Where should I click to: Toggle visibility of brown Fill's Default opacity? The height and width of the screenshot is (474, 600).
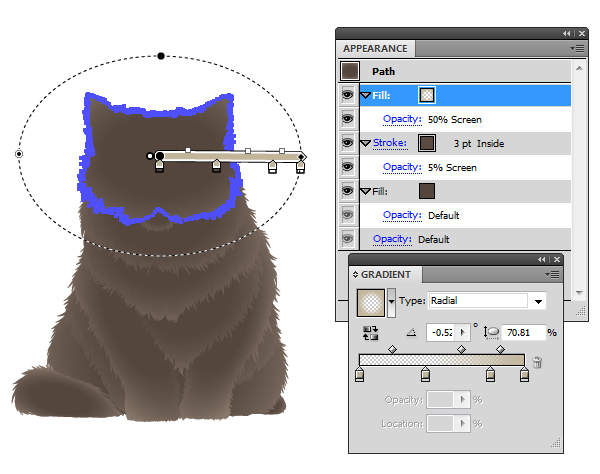pos(347,215)
